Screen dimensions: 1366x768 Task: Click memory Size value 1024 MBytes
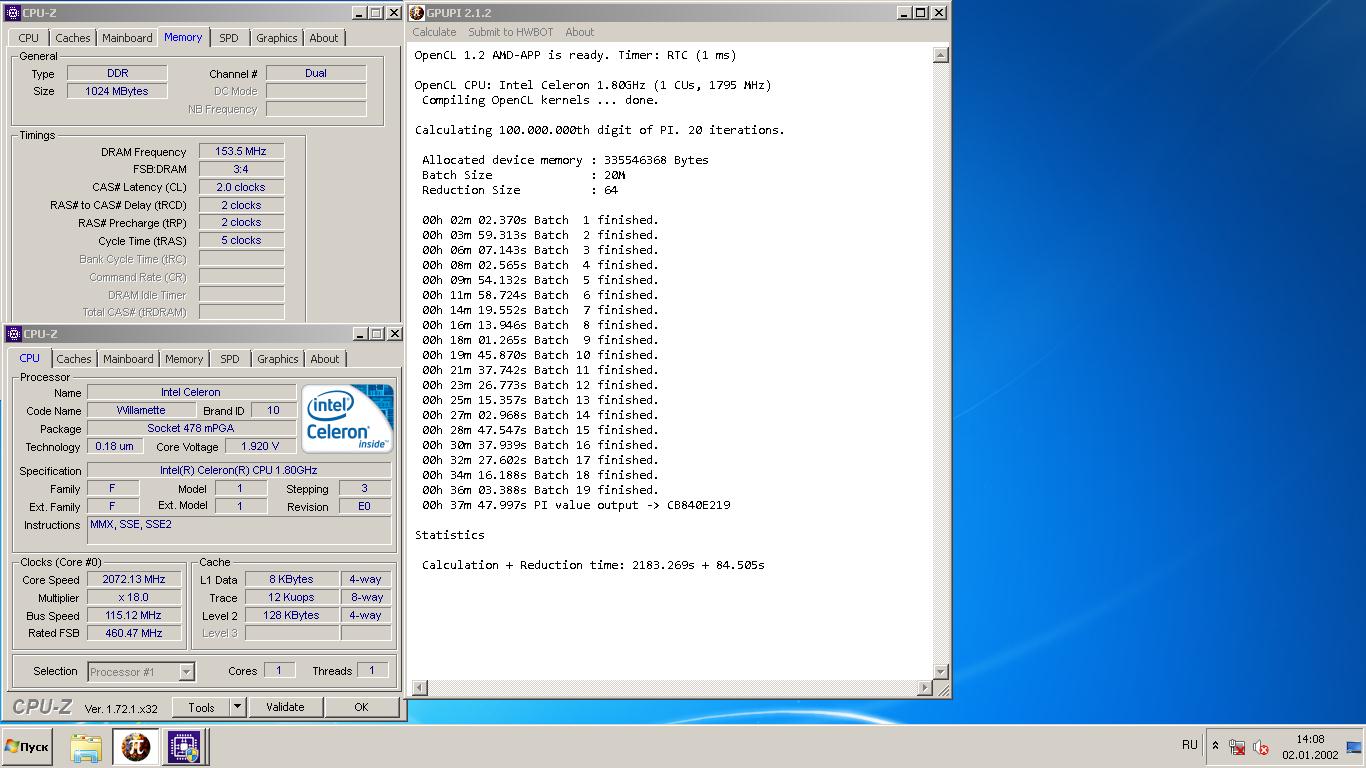[117, 91]
